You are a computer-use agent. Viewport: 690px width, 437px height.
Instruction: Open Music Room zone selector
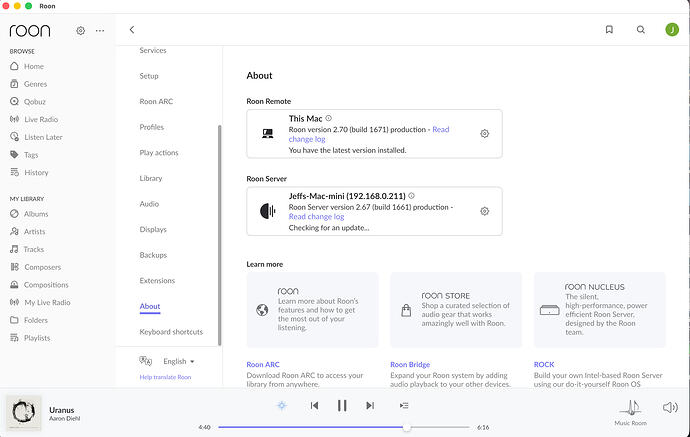tap(631, 413)
